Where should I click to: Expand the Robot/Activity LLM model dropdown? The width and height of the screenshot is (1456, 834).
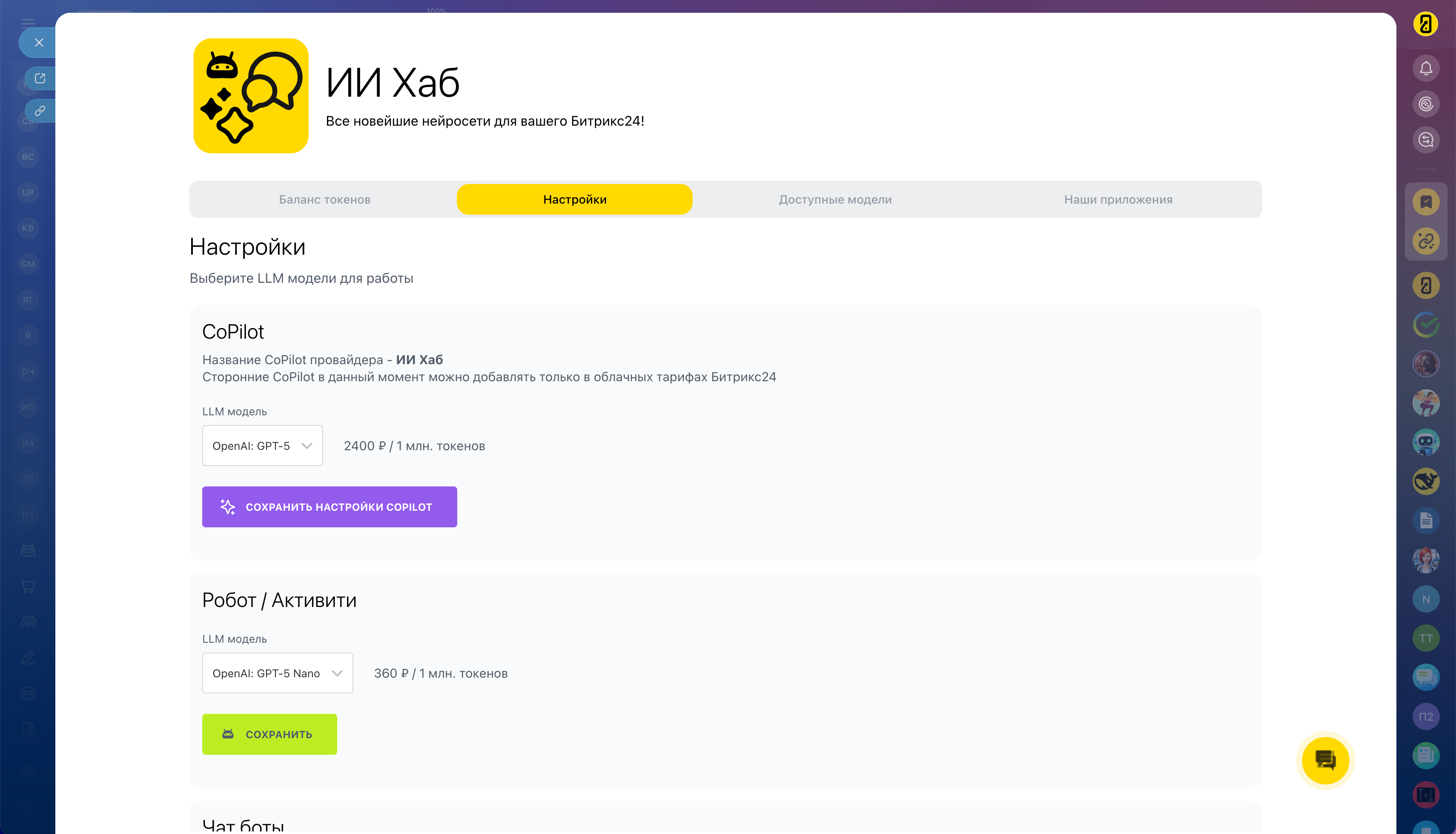tap(277, 673)
